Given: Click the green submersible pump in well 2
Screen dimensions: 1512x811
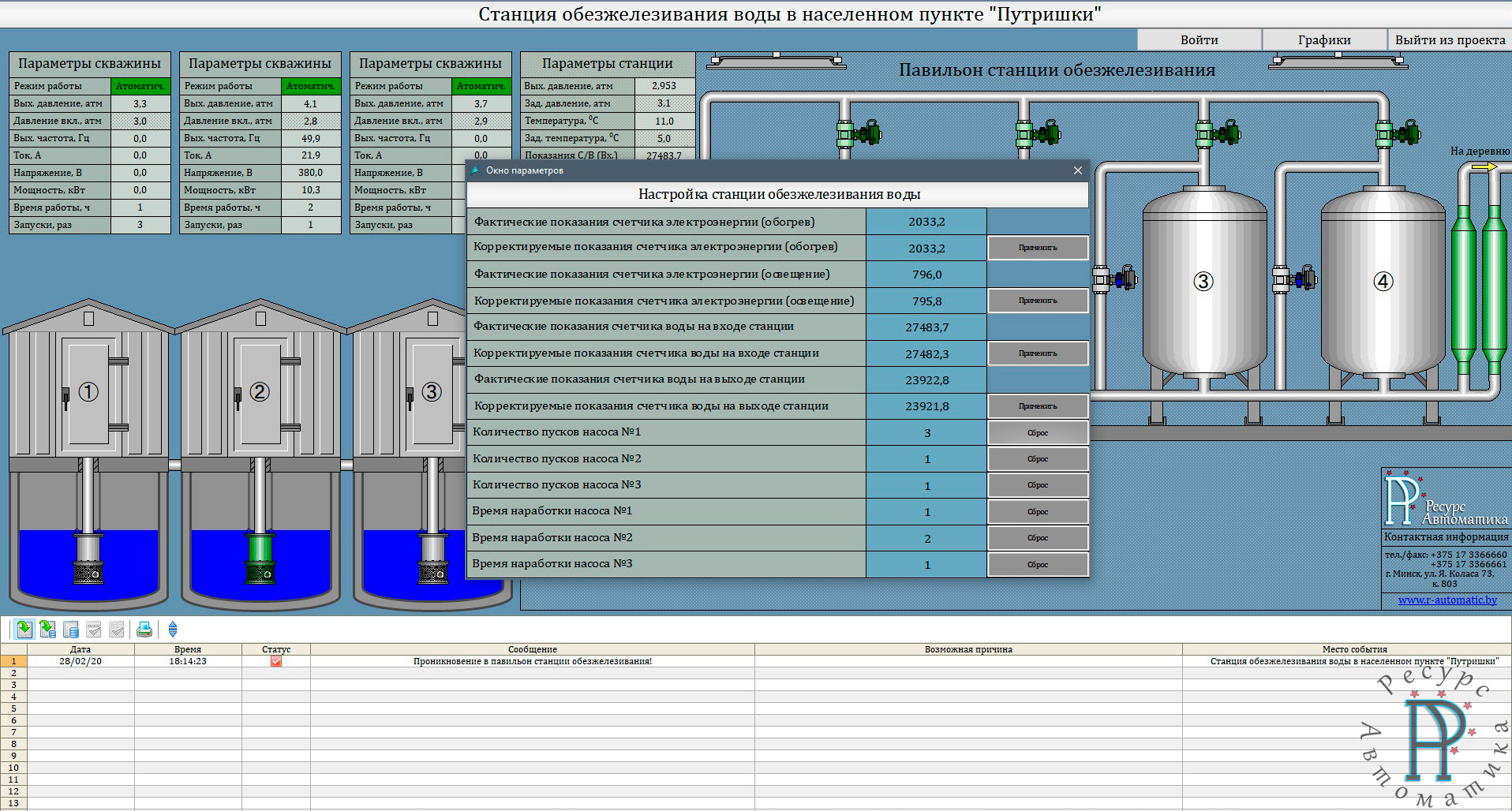Looking at the screenshot, I should 260,559.
